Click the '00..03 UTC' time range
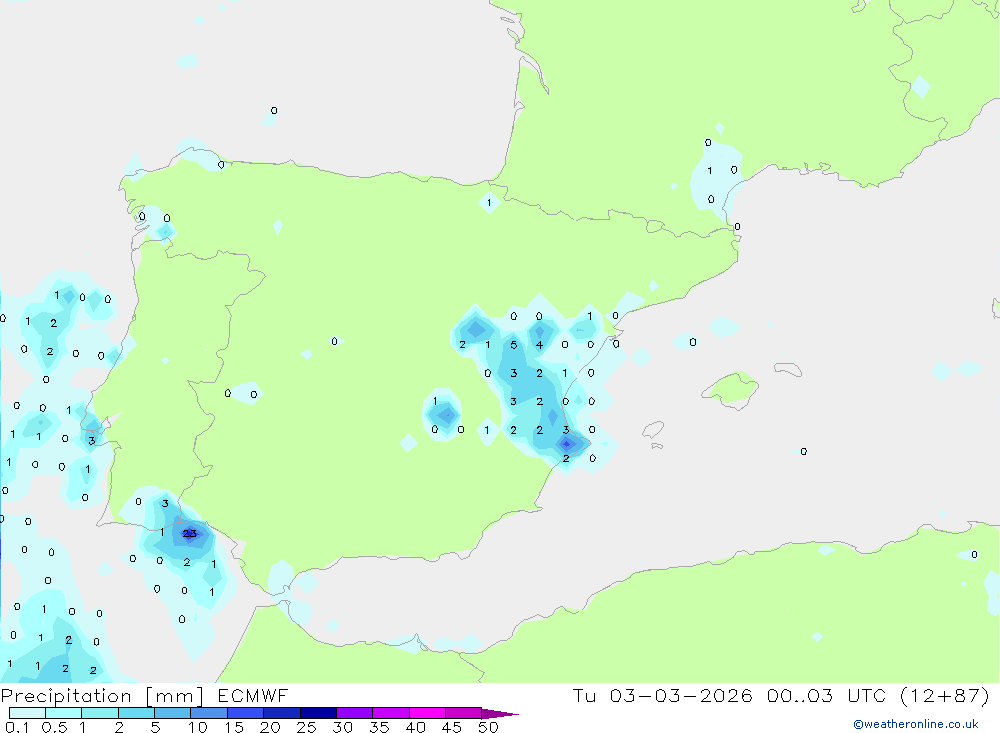 [x=827, y=696]
